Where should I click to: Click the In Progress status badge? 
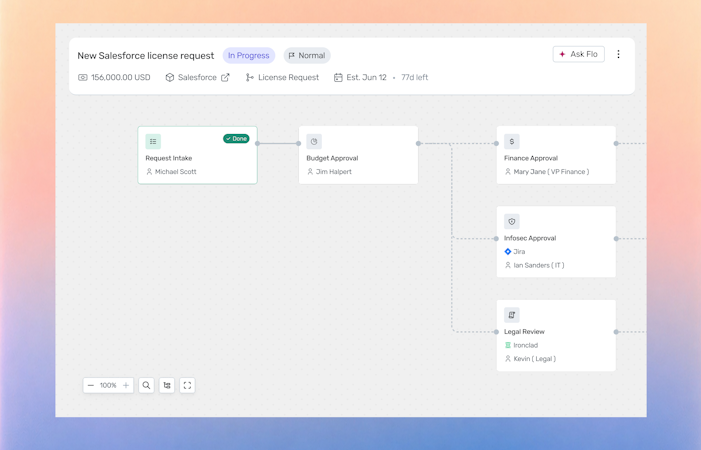pyautogui.click(x=249, y=55)
